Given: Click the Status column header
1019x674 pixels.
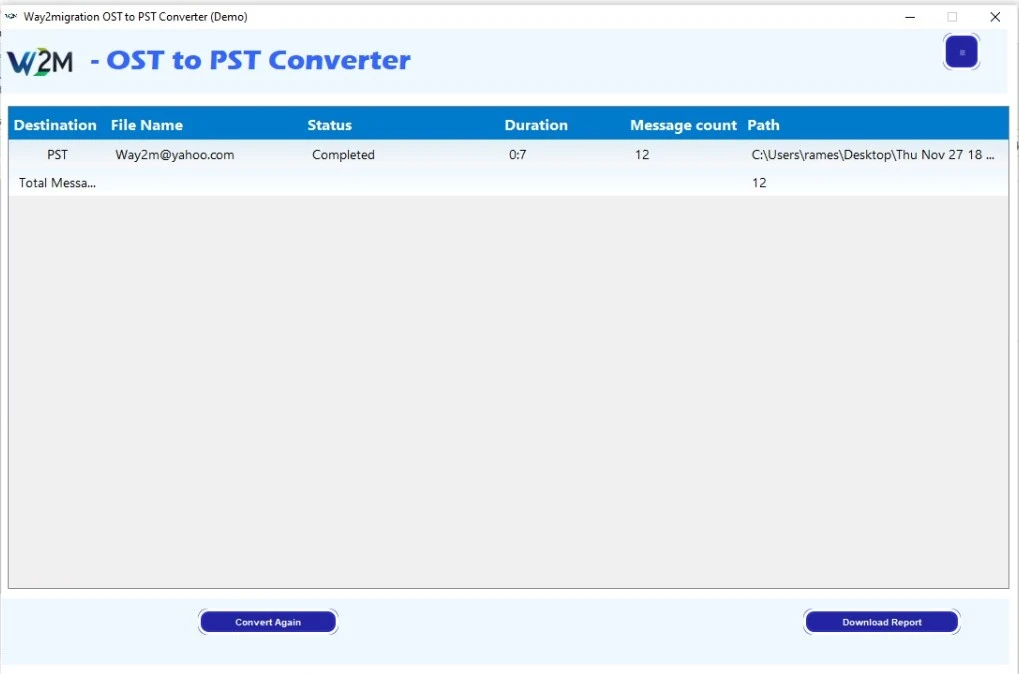Looking at the screenshot, I should click(x=330, y=125).
